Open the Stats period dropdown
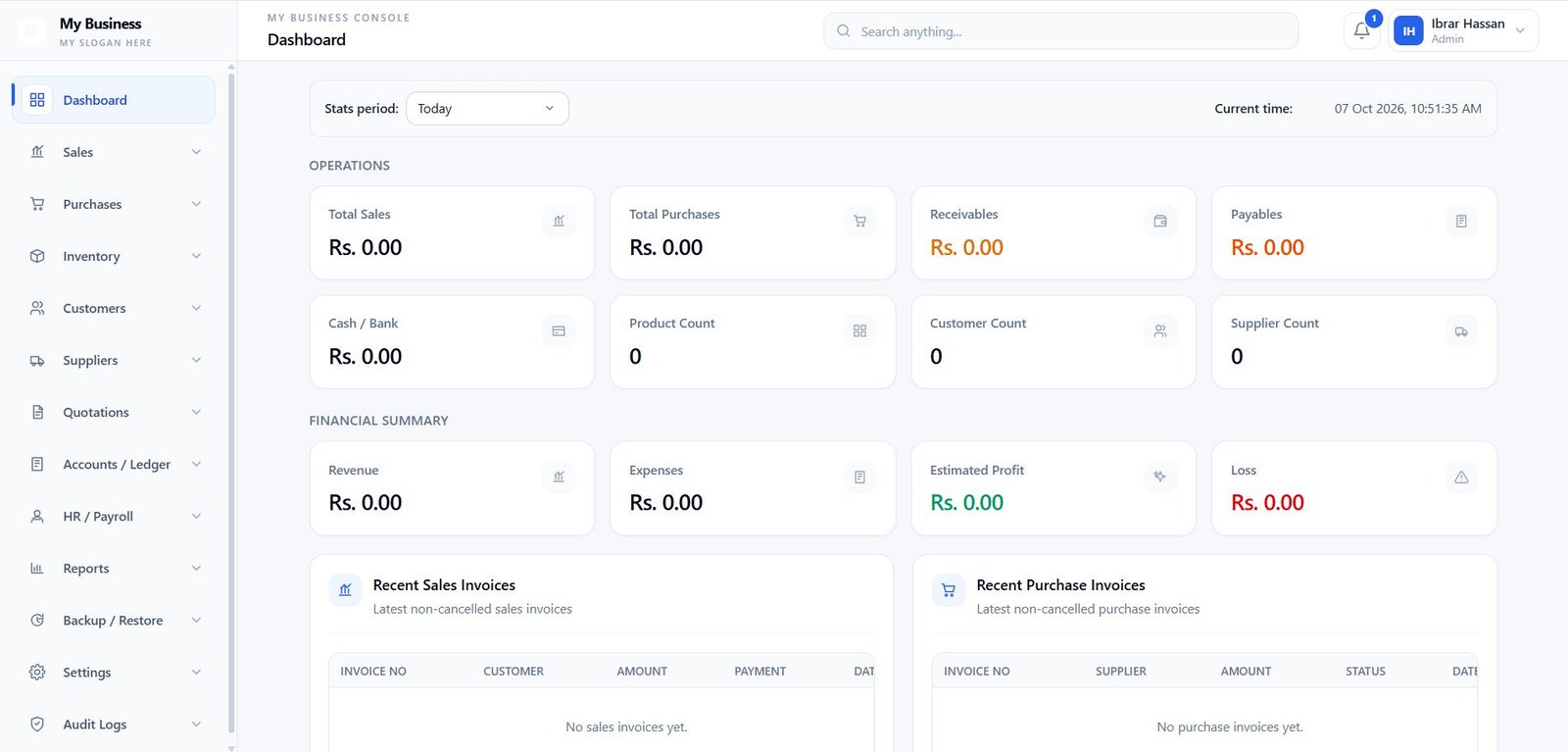 tap(487, 108)
